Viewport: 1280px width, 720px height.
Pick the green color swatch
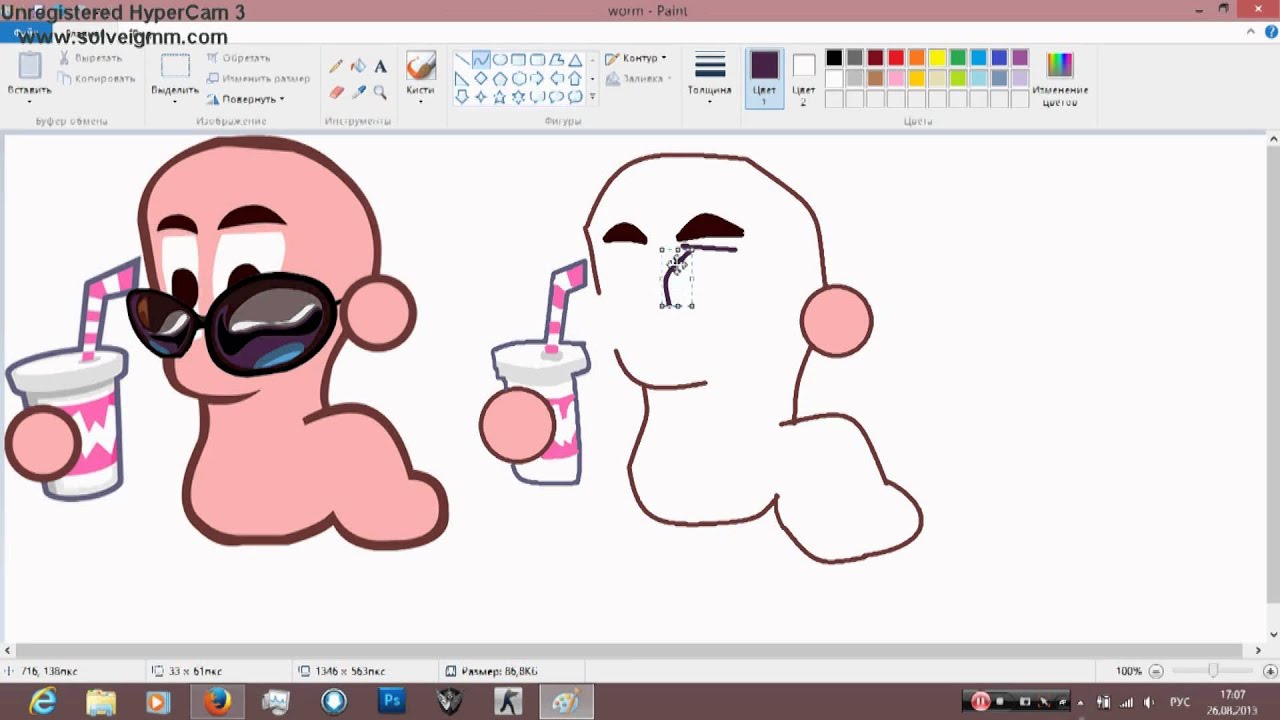958,58
